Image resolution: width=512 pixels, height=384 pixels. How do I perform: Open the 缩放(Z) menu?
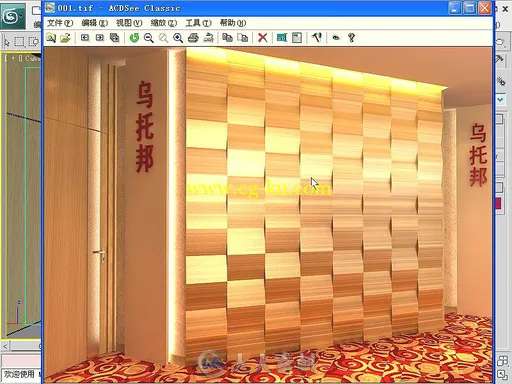(x=164, y=23)
